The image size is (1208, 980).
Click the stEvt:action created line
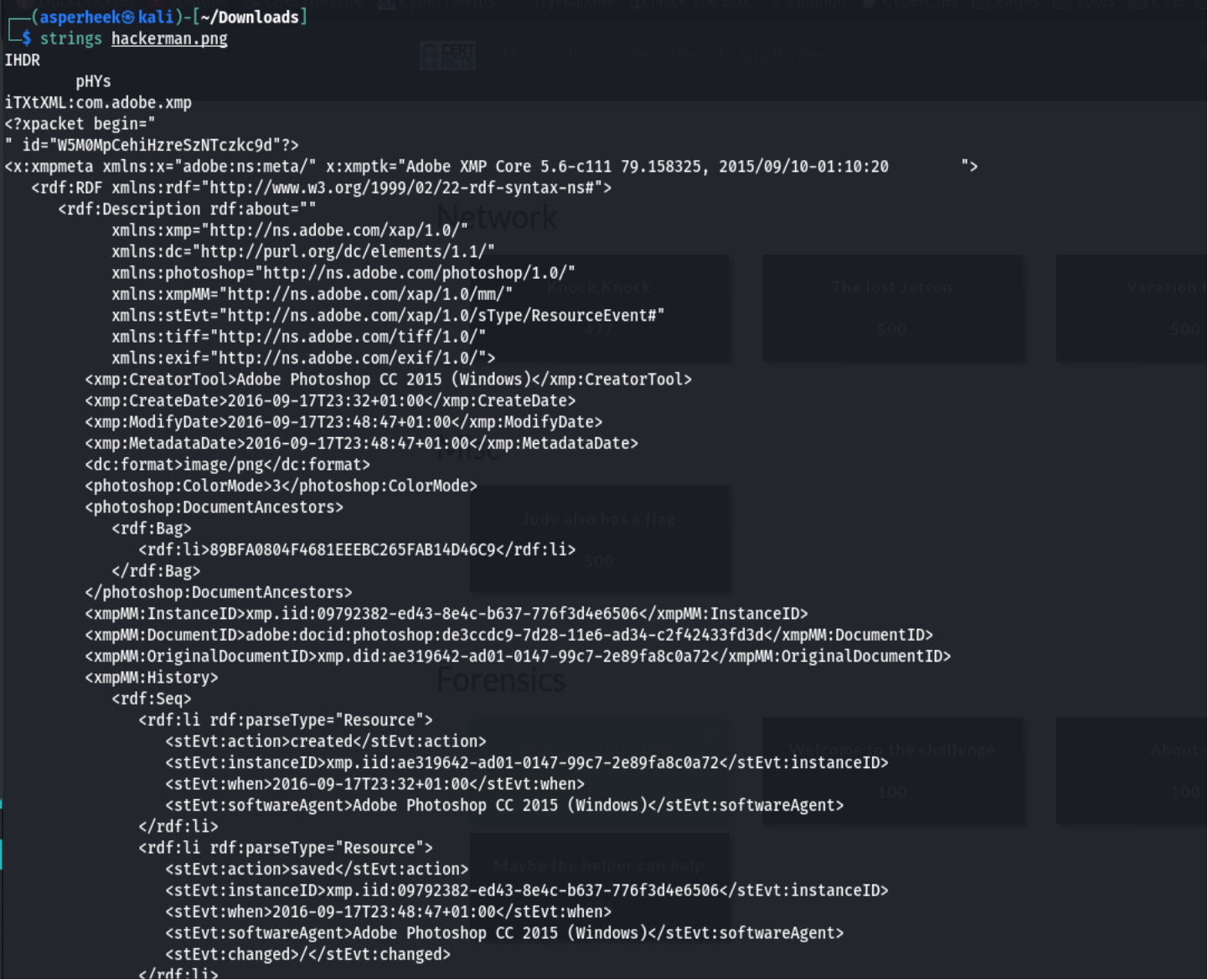pos(326,741)
